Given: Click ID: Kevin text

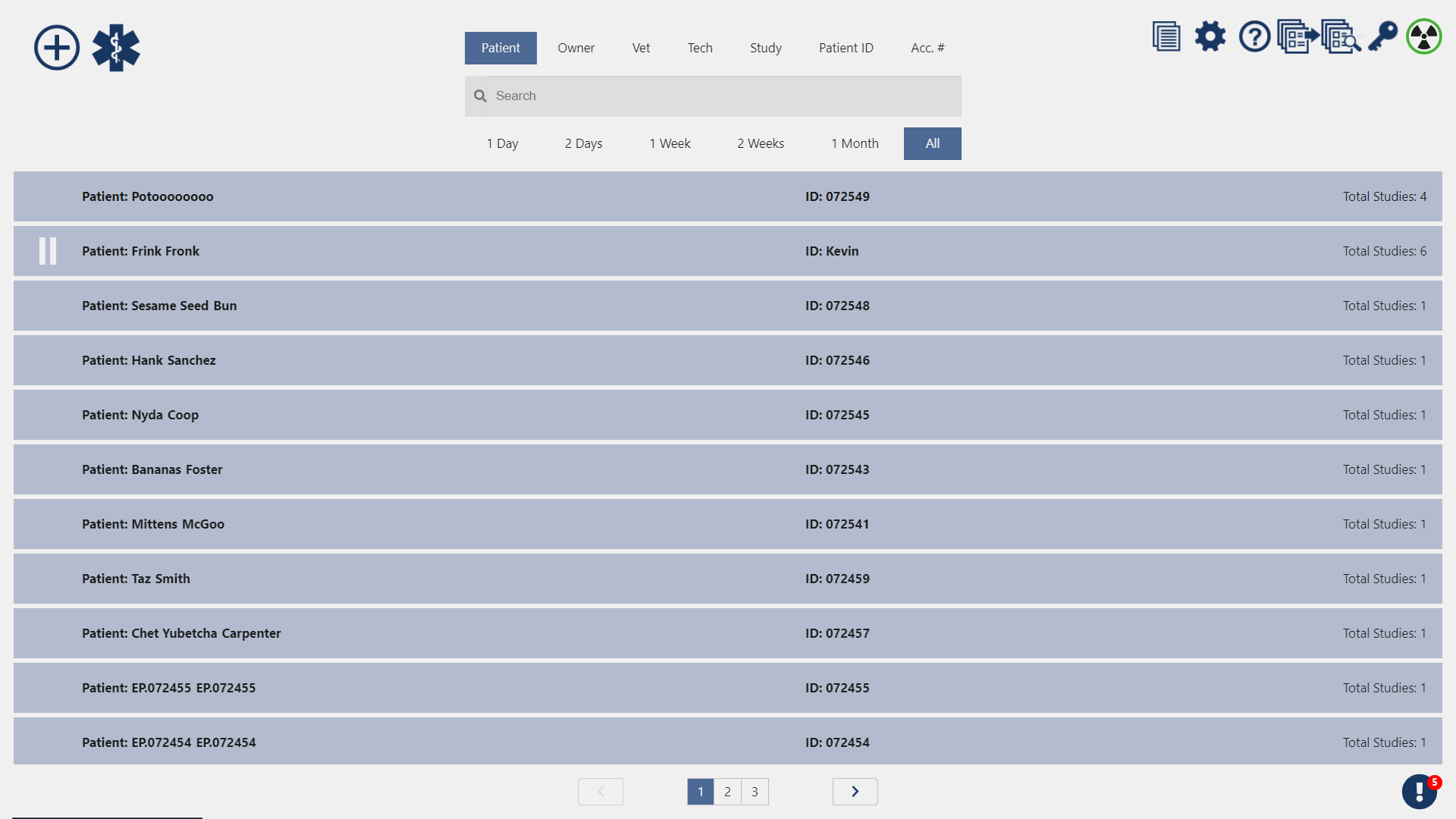Looking at the screenshot, I should [832, 251].
